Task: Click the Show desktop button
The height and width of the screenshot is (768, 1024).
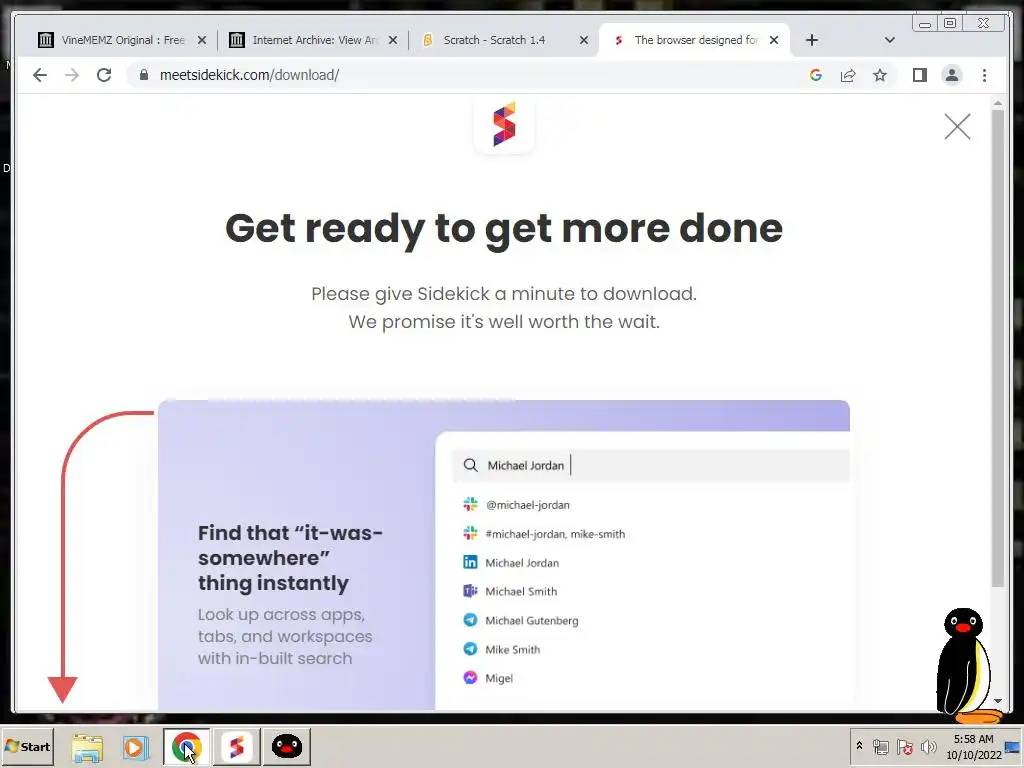Action: (1014, 746)
